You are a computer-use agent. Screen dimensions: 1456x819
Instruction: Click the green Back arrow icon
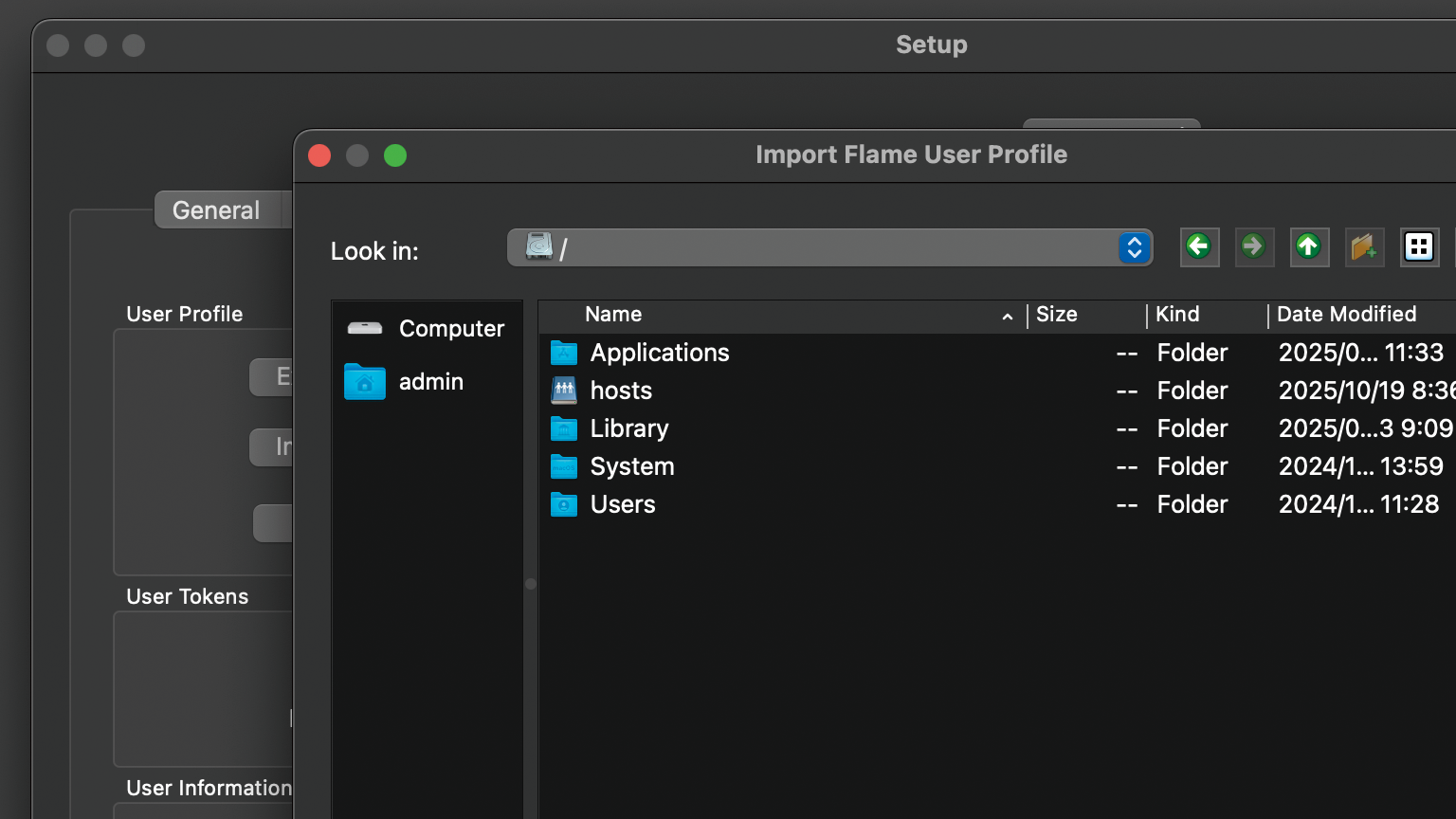[x=1199, y=247]
